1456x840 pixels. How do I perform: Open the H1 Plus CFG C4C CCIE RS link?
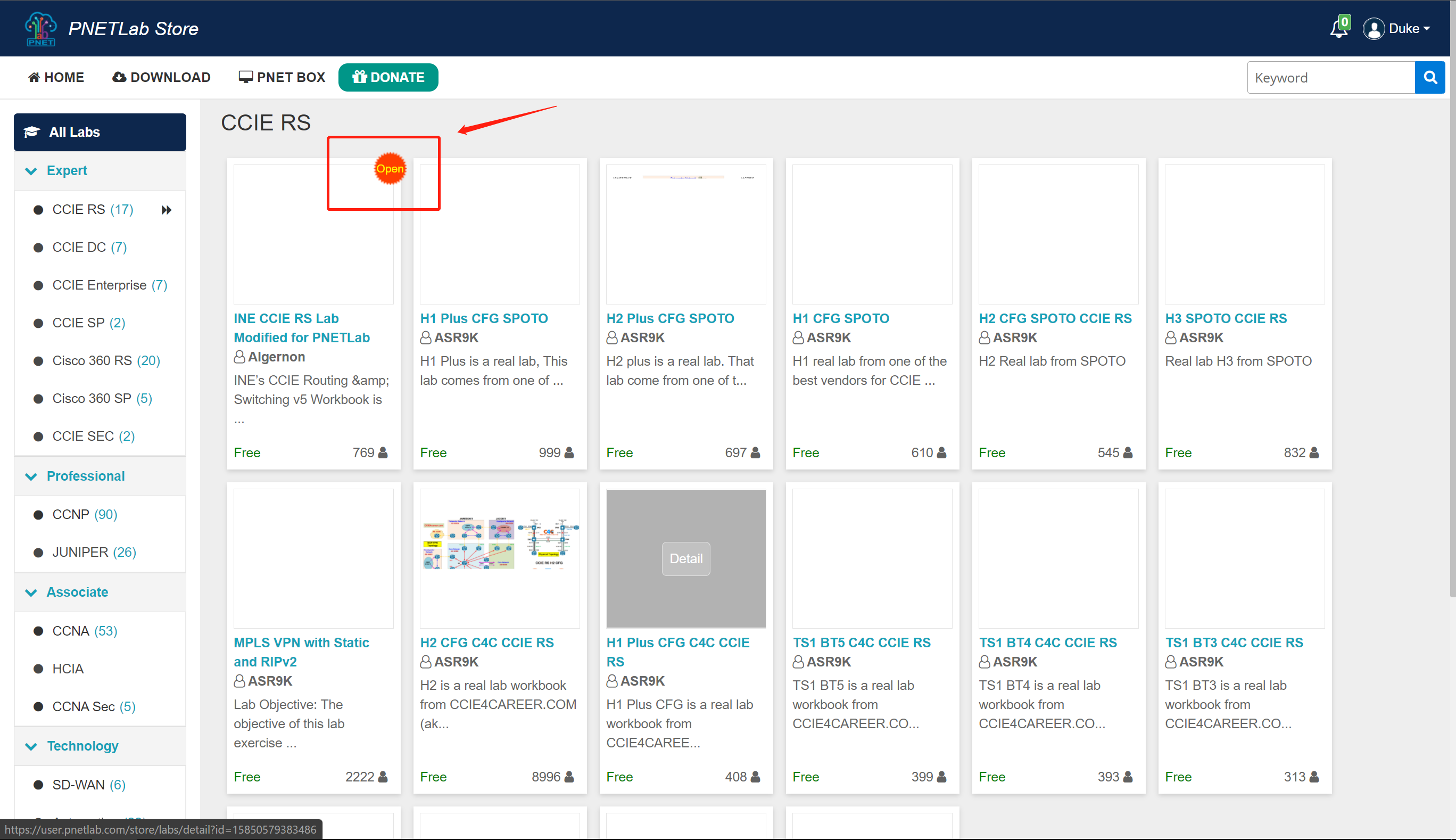(678, 652)
